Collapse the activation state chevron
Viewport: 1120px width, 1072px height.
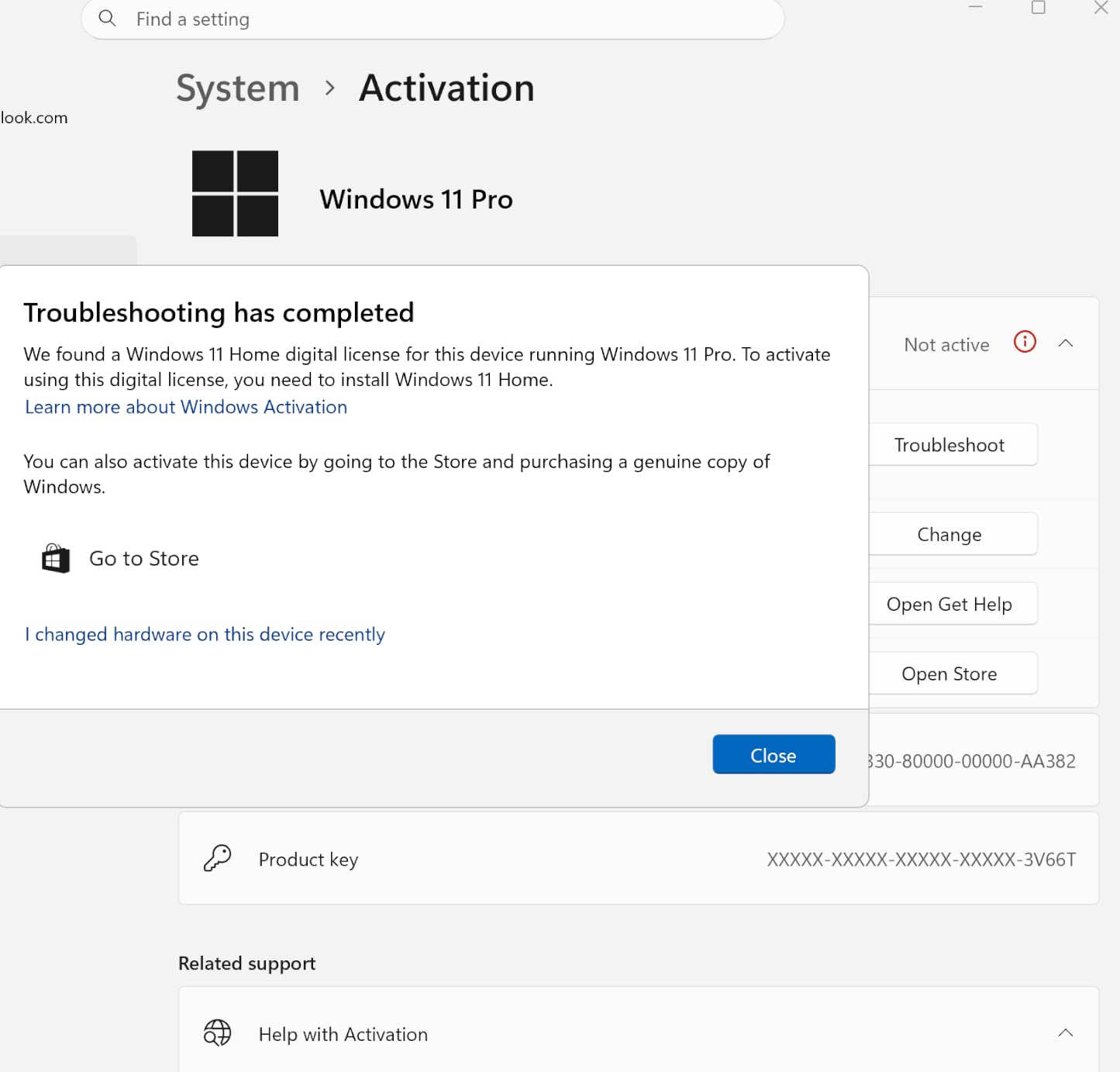click(x=1066, y=343)
